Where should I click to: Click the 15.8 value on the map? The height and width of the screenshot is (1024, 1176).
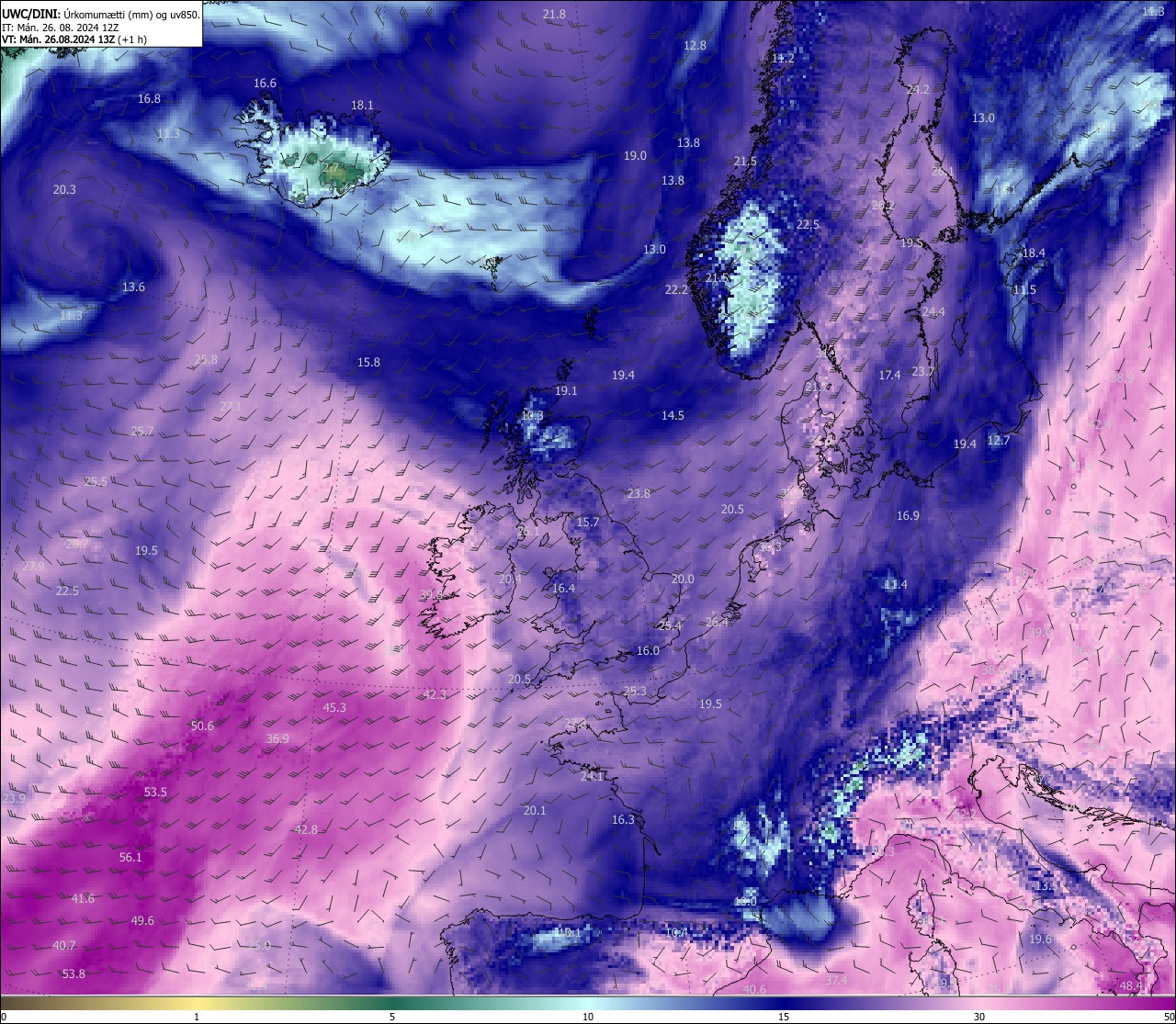pyautogui.click(x=368, y=363)
